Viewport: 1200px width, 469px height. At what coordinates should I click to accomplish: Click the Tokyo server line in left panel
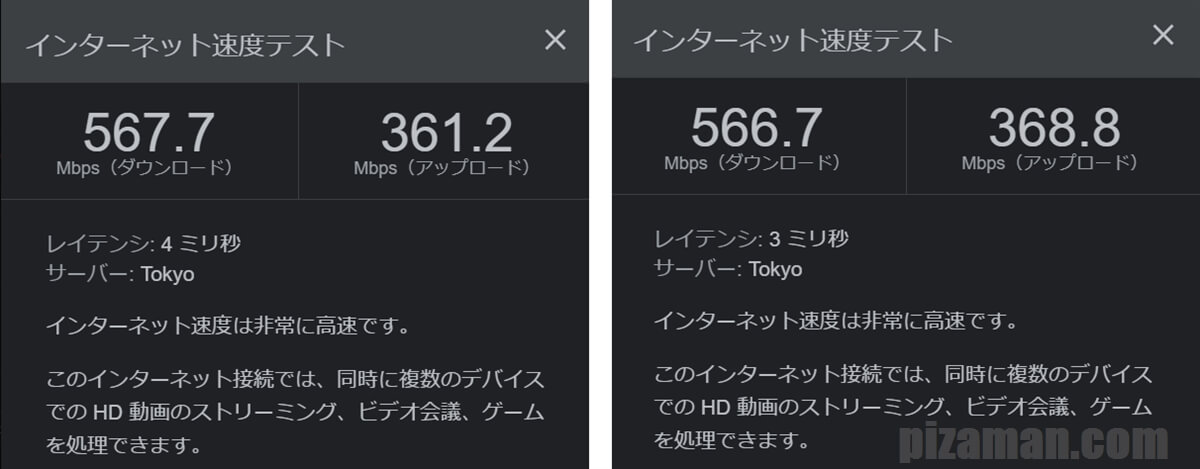pos(121,273)
